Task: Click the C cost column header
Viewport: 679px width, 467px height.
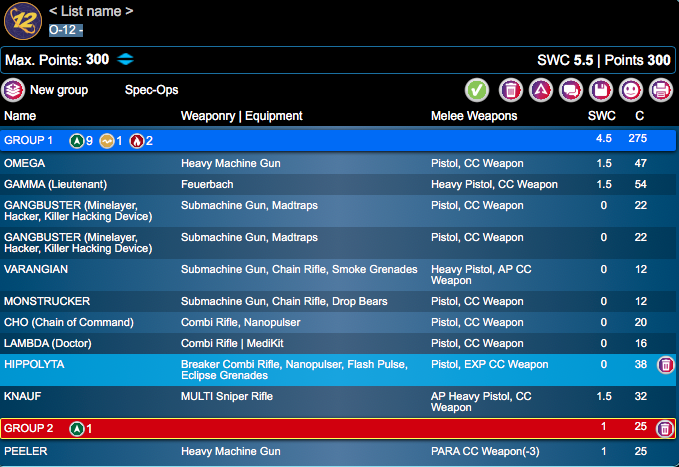Action: point(639,116)
